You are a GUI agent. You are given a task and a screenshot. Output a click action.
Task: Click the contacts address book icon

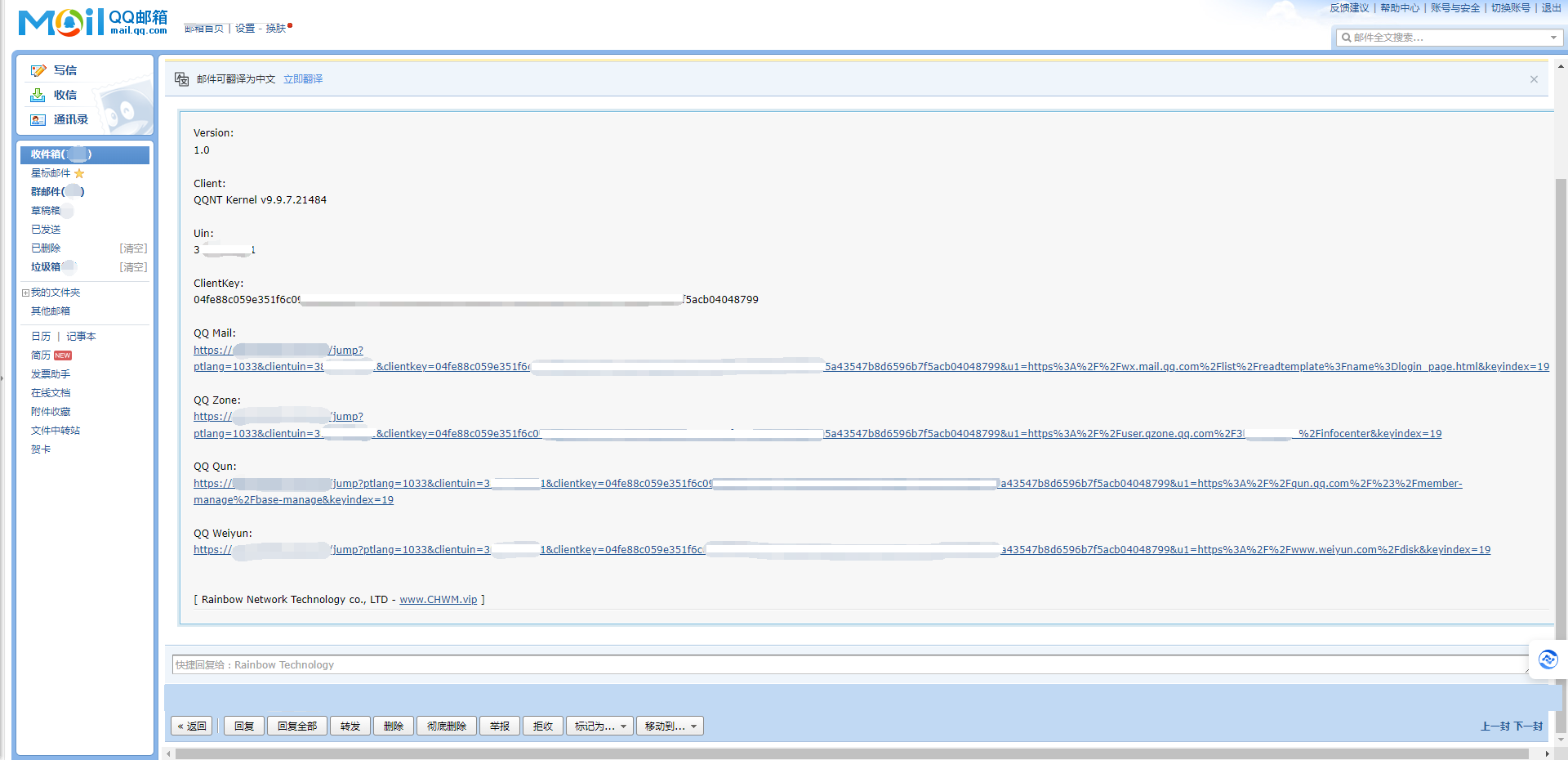(38, 120)
